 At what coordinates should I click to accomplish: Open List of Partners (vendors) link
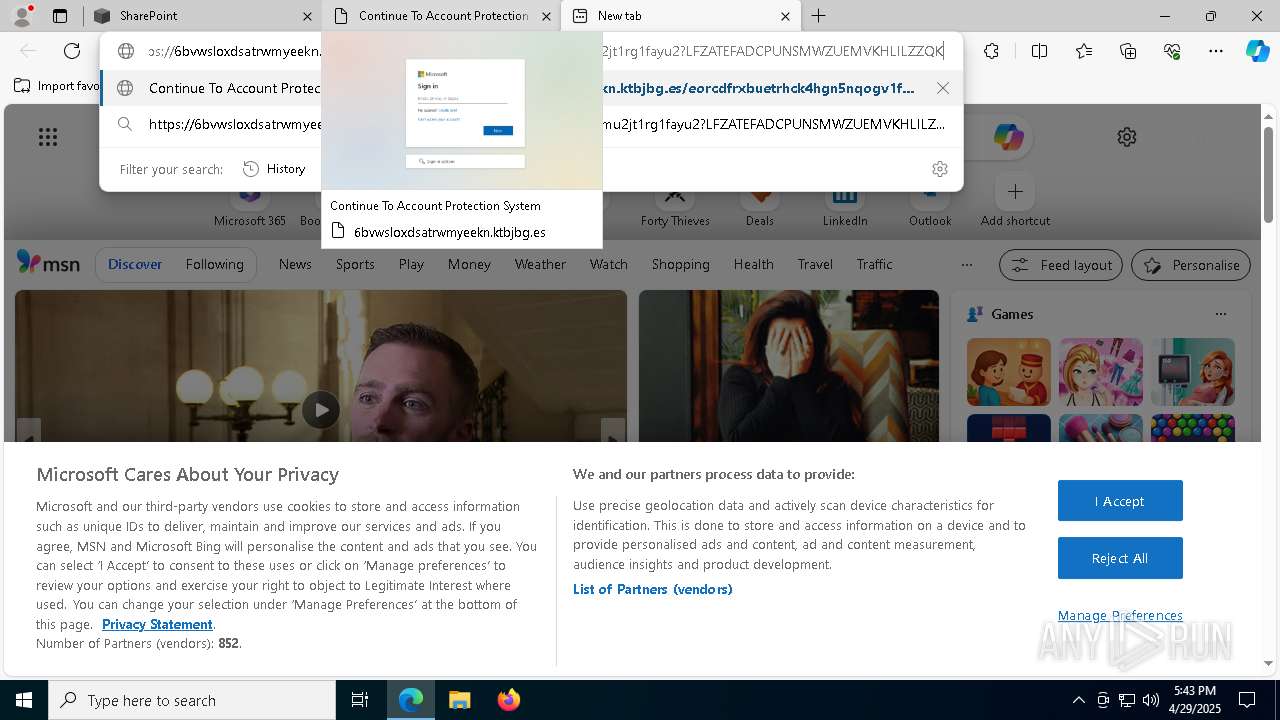pyautogui.click(x=652, y=589)
